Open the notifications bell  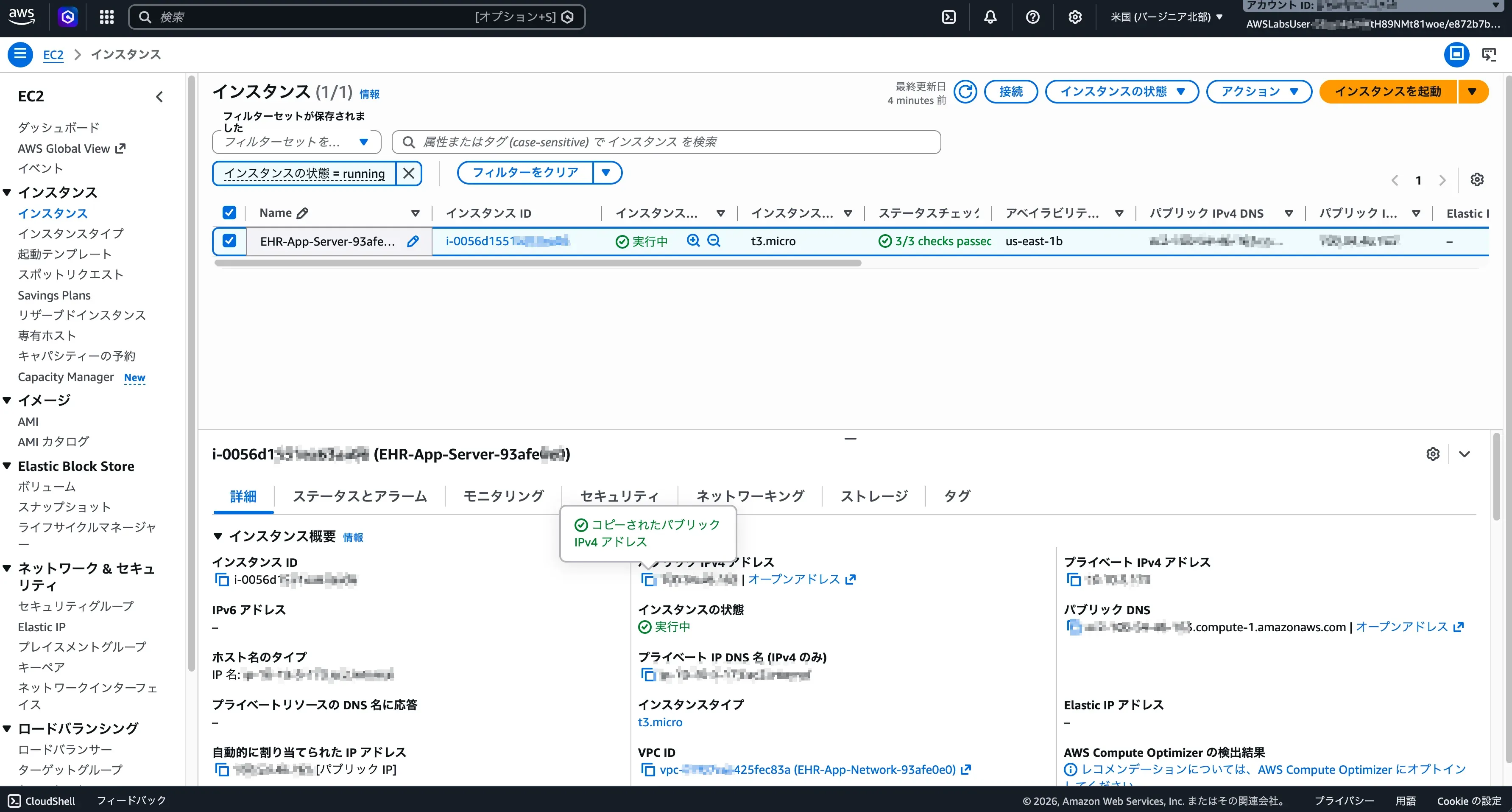[x=990, y=17]
